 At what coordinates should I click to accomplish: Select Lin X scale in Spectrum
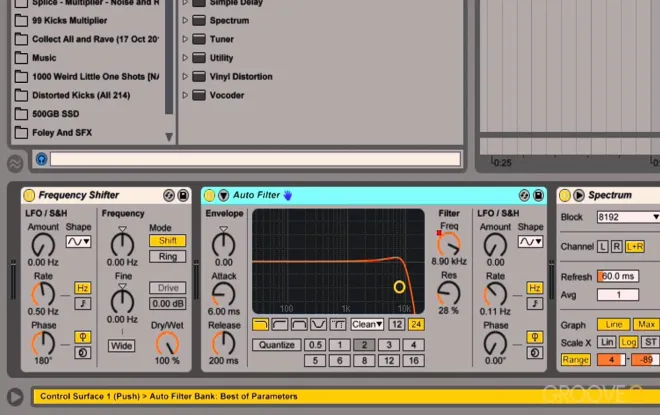click(x=607, y=342)
